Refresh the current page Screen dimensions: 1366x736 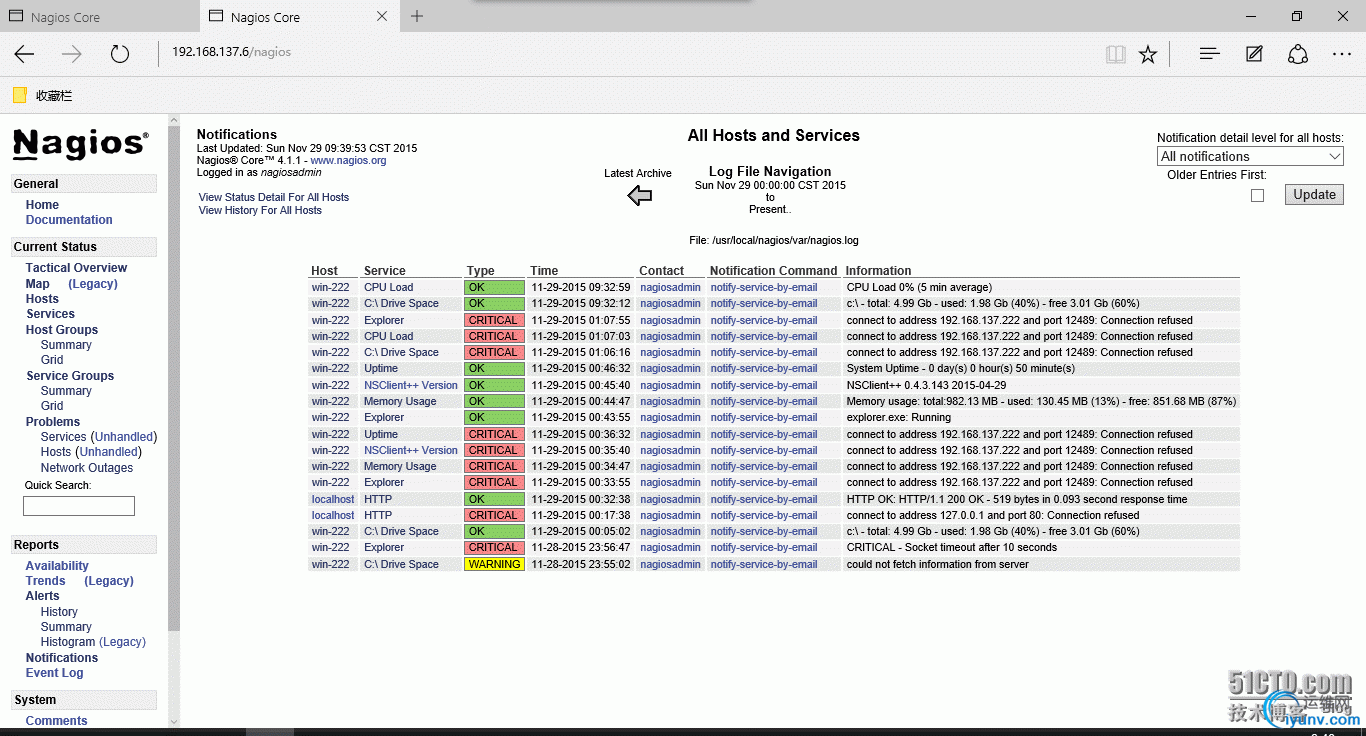(120, 54)
